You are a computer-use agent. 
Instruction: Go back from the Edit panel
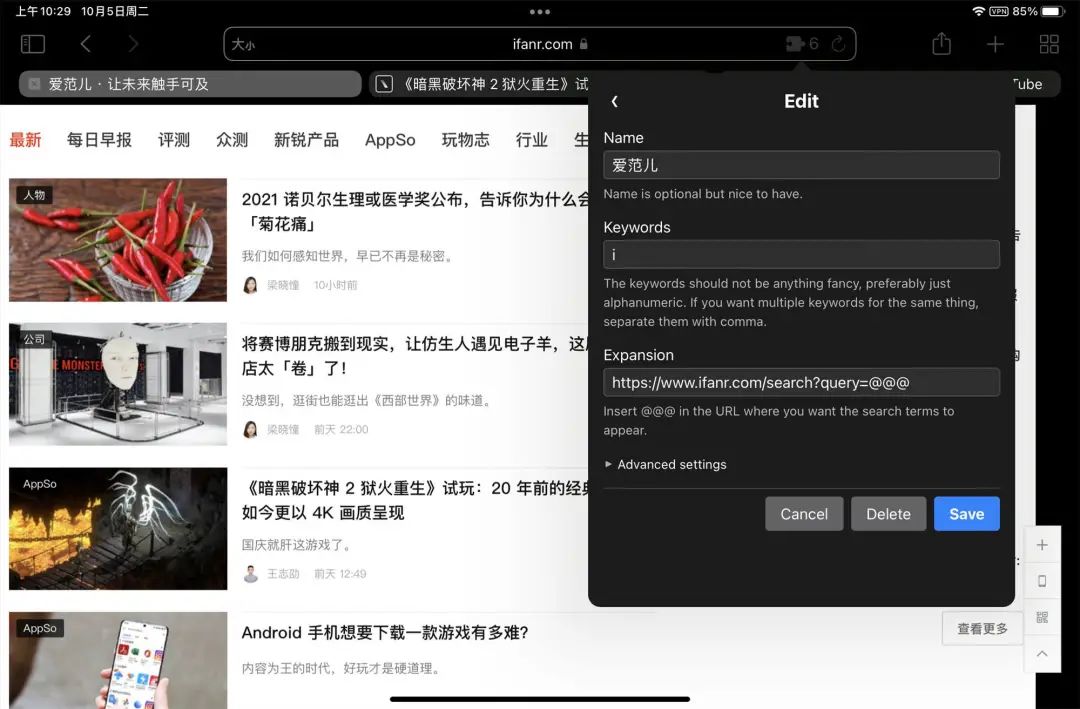click(x=614, y=101)
